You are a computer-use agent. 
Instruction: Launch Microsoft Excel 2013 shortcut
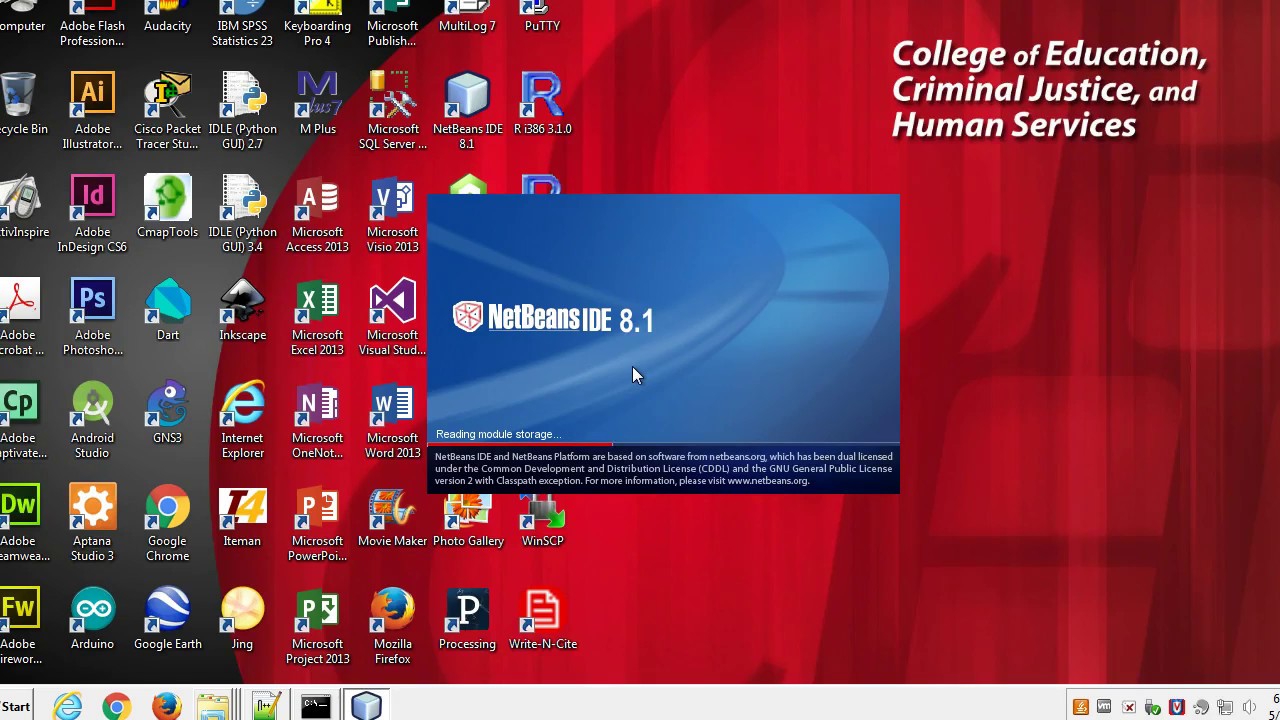pyautogui.click(x=318, y=316)
